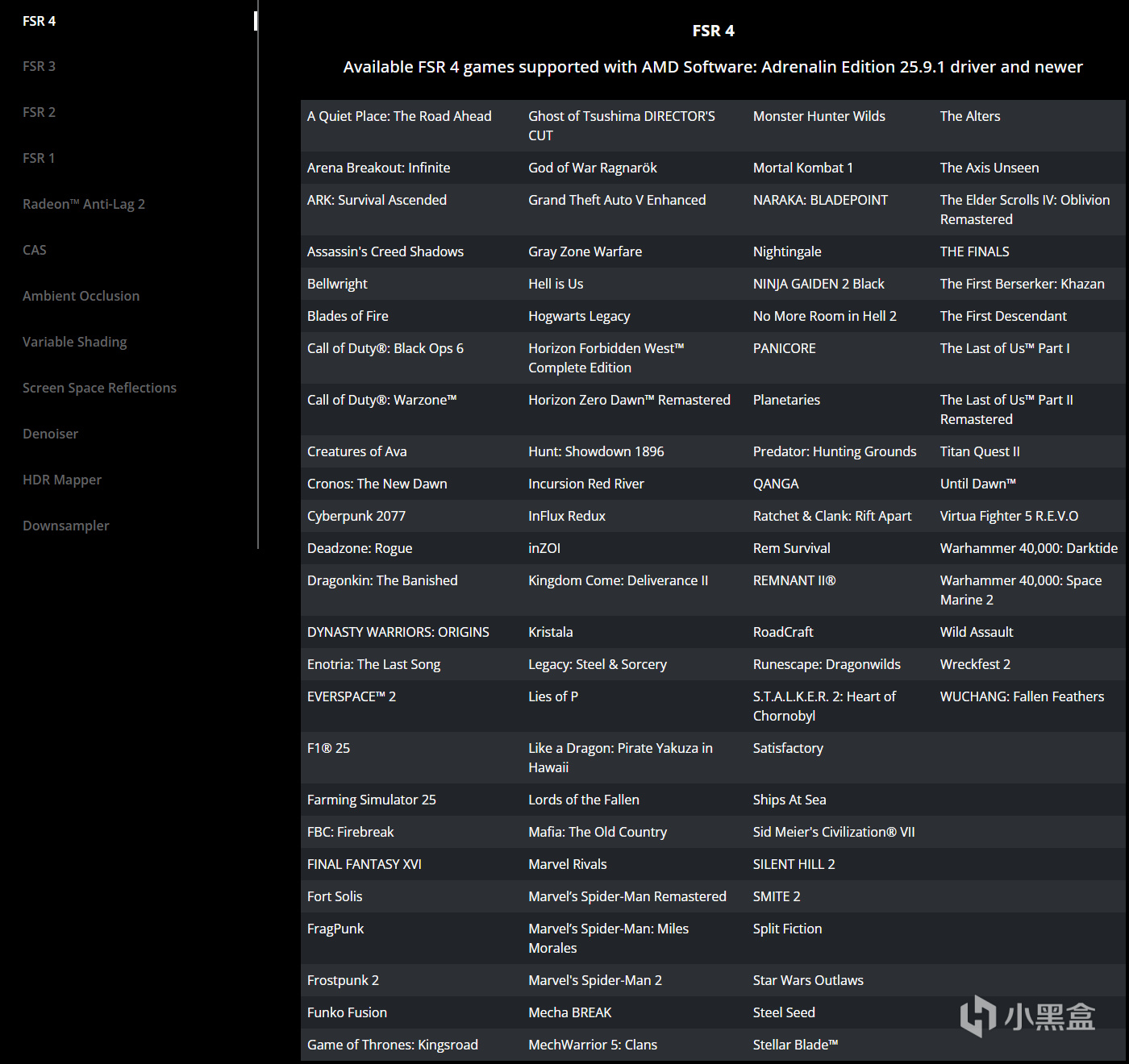Select Ratchet & Clank: Rift Apart
The width and height of the screenshot is (1129, 1064).
[832, 516]
